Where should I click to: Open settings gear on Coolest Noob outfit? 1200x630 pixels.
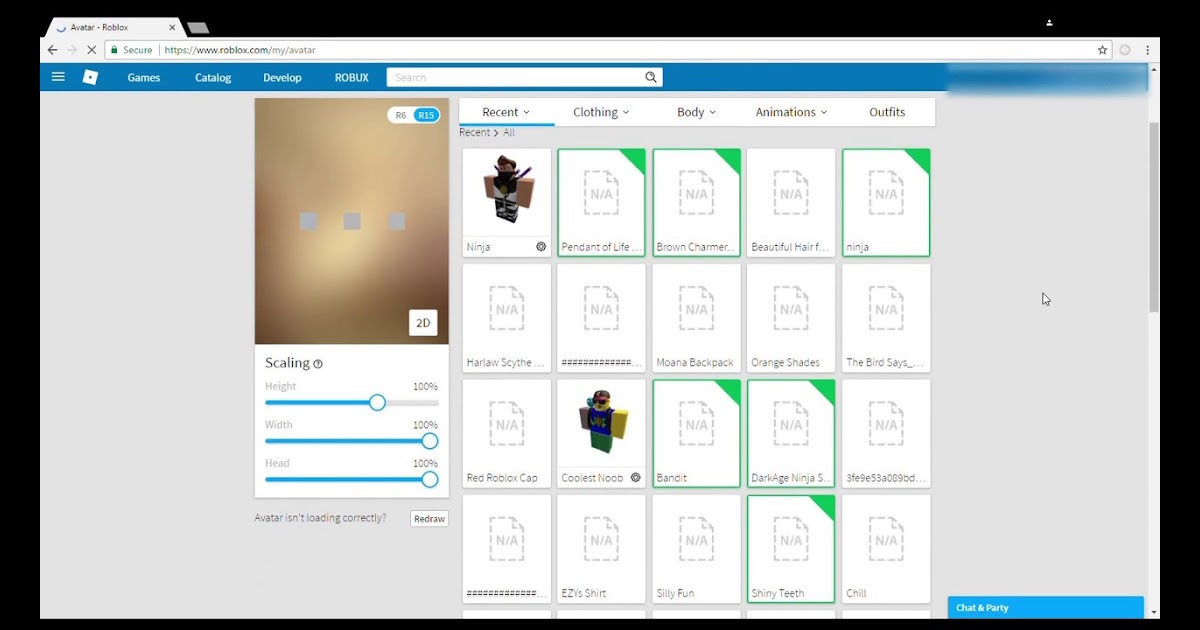click(x=635, y=478)
